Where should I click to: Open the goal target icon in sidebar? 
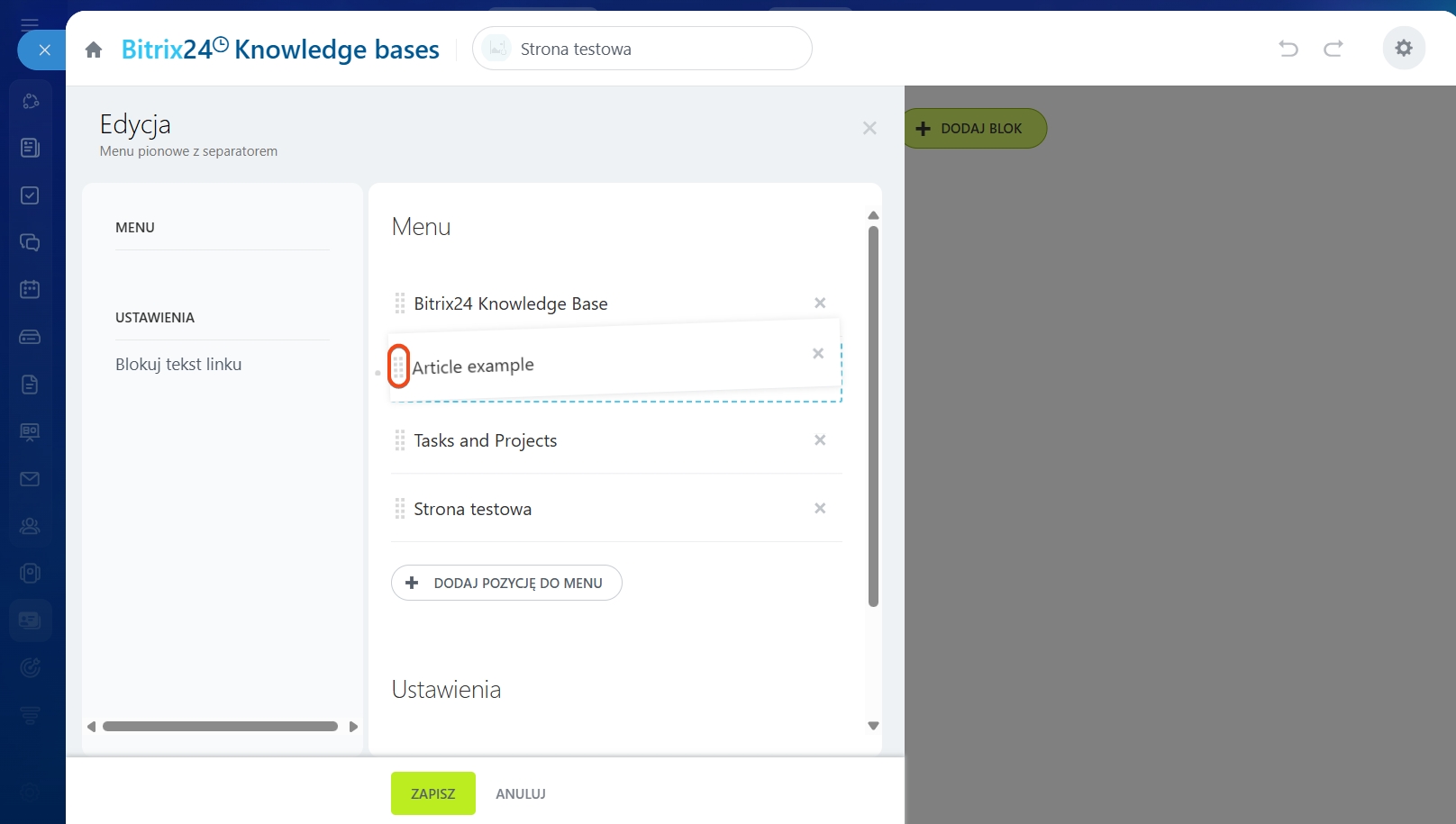point(30,667)
